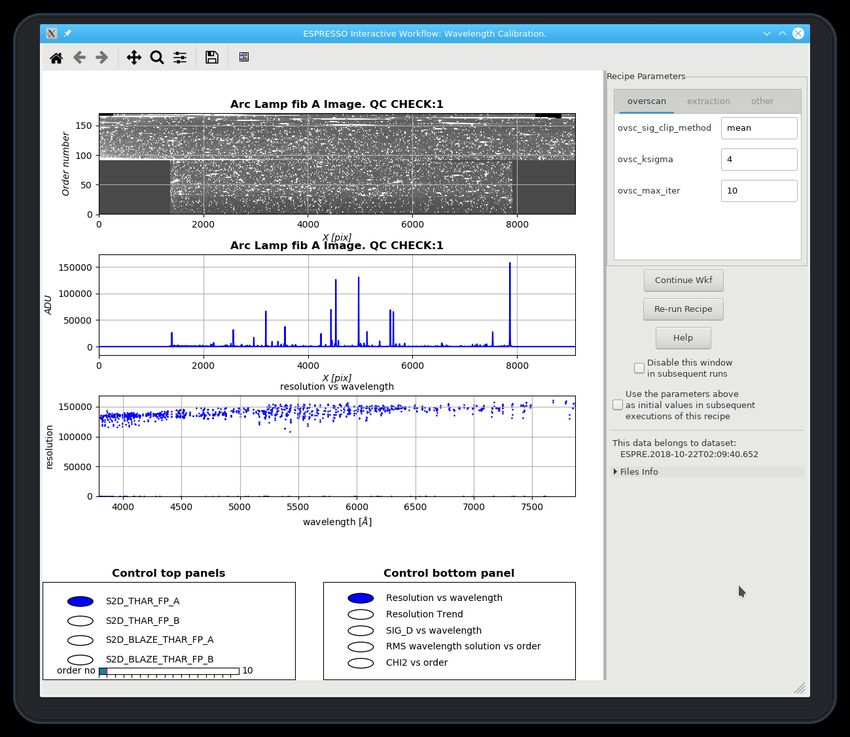Screen dimensions: 850x737
Task: Click the 'Control top panels' heading
Action: (169, 573)
